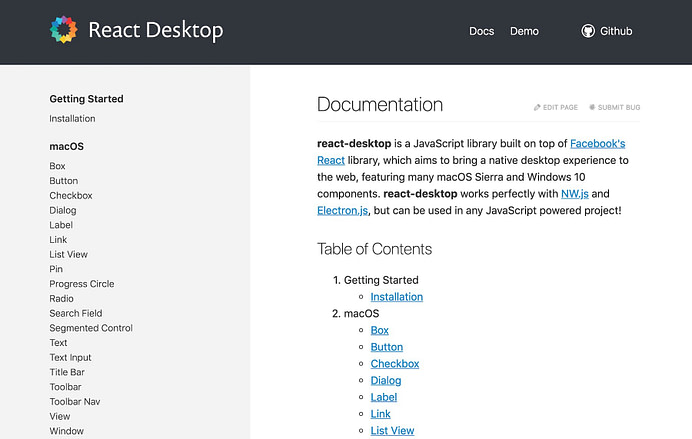692x439 pixels.
Task: Click the React Desktop colorful logo icon
Action: 64,30
